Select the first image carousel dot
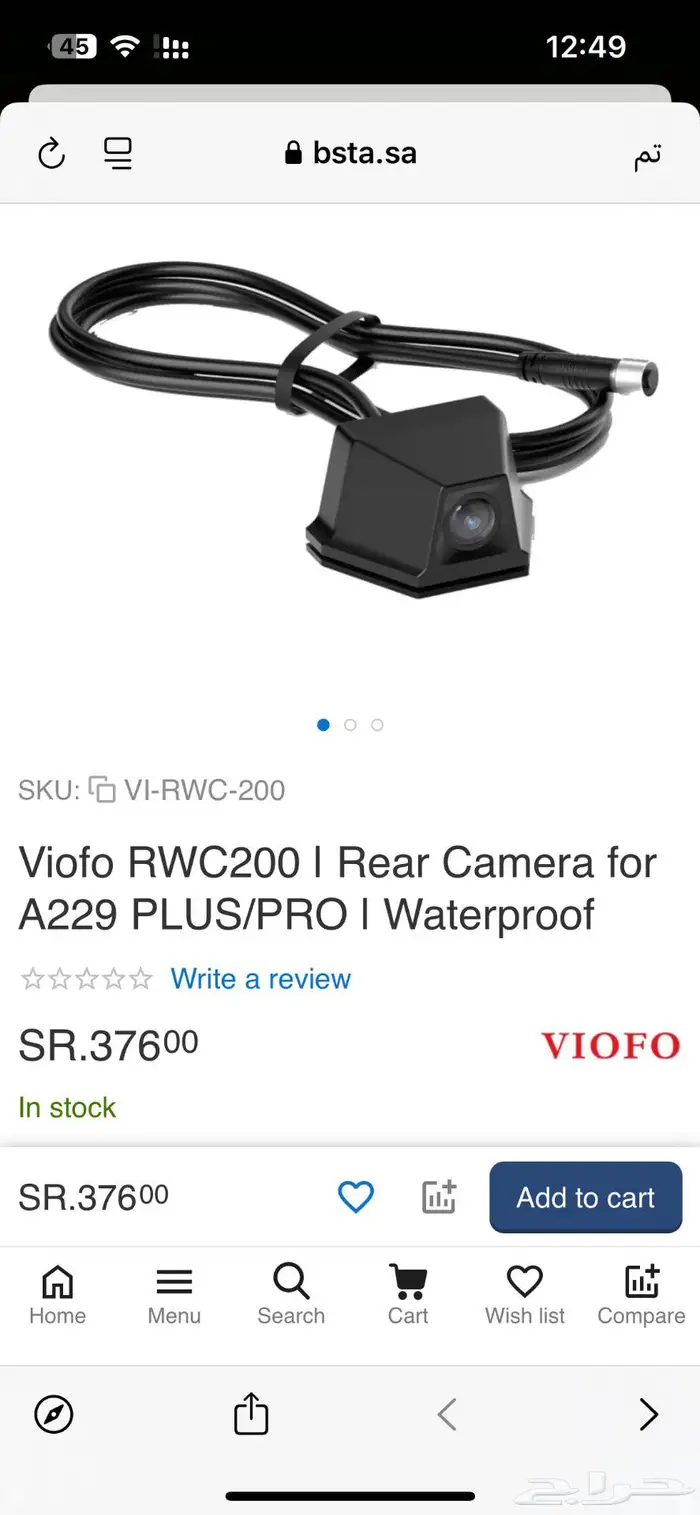 point(323,725)
